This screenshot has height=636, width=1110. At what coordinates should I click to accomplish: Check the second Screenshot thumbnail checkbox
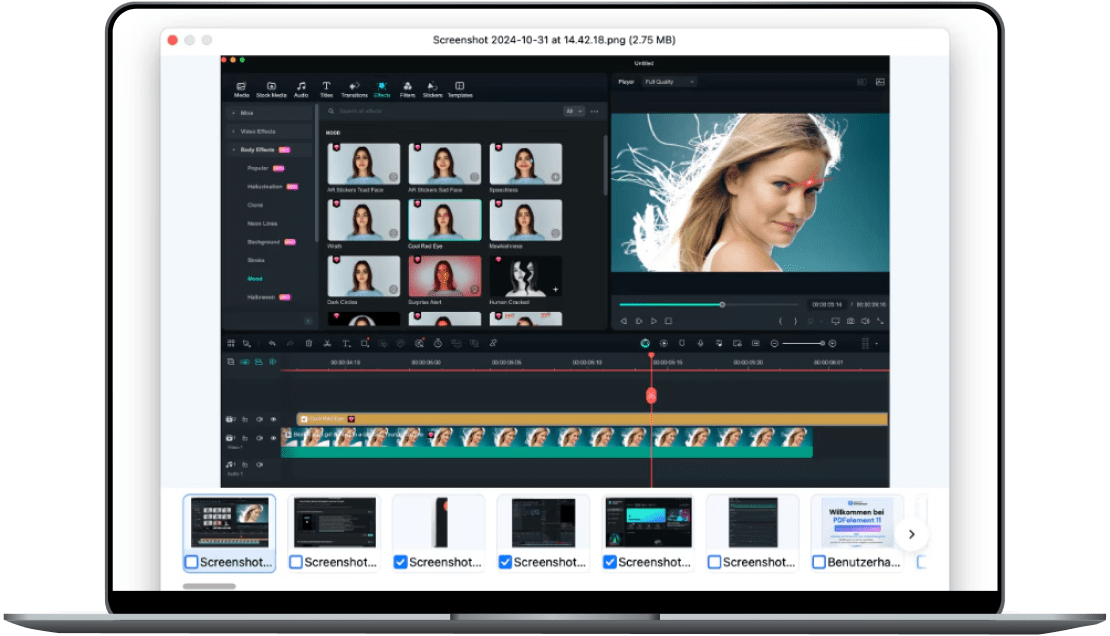click(296, 562)
